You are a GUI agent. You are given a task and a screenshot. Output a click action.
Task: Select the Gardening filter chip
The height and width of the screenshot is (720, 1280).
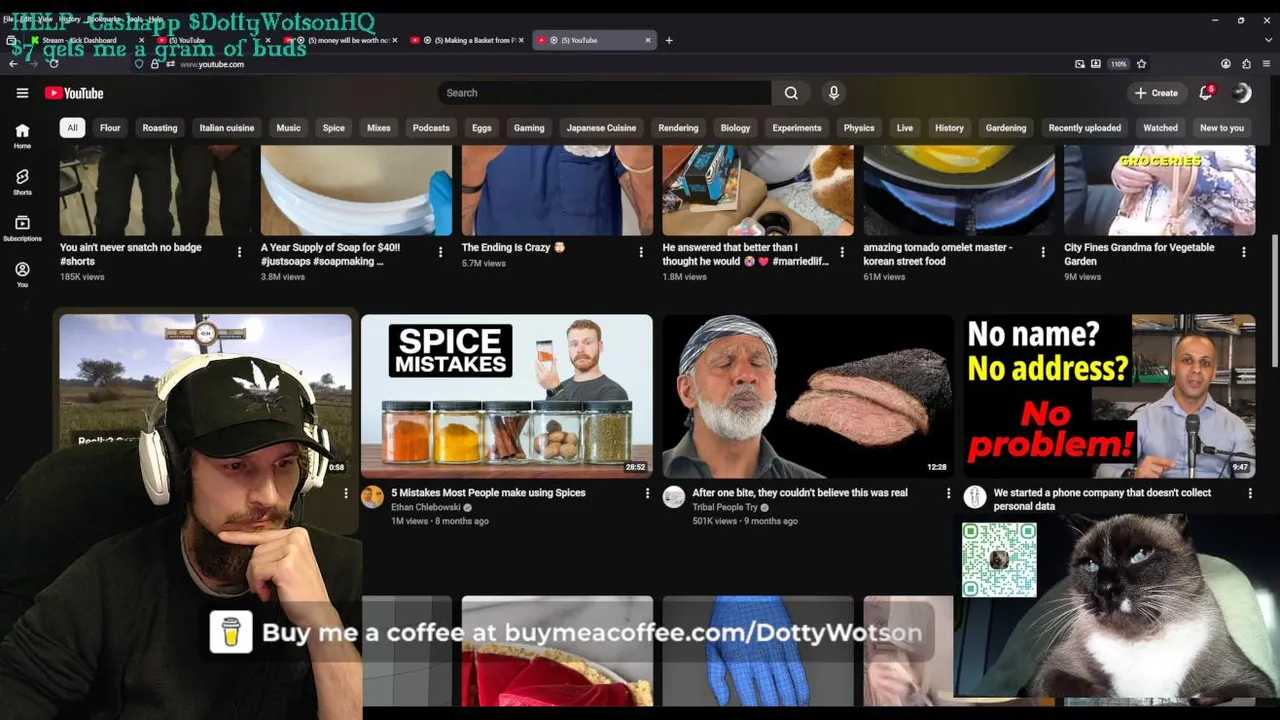pos(1006,128)
